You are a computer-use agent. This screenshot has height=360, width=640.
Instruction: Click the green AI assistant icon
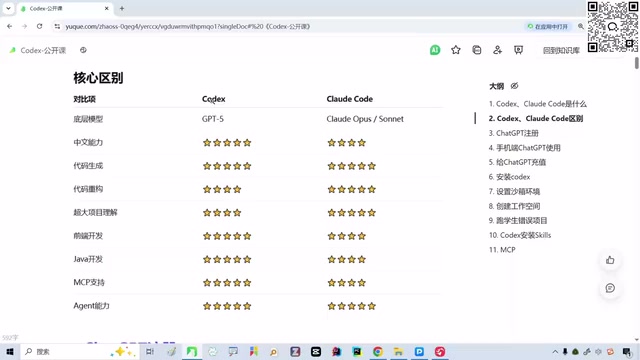tap(435, 50)
